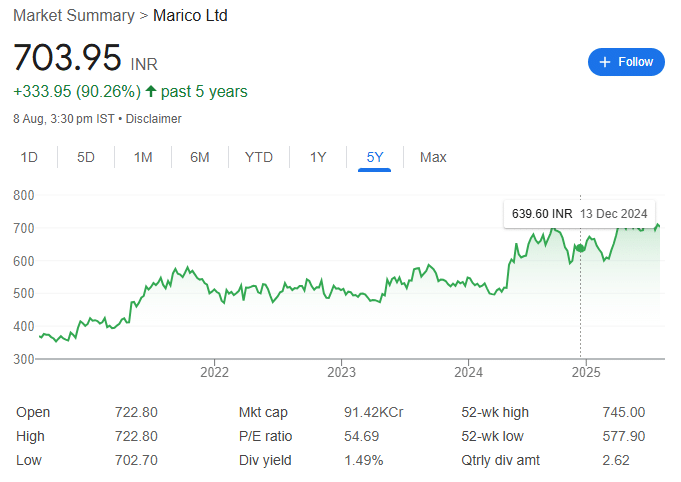This screenshot has width=681, height=482.
Task: Open the Market Summary breadcrumb link
Action: [74, 16]
